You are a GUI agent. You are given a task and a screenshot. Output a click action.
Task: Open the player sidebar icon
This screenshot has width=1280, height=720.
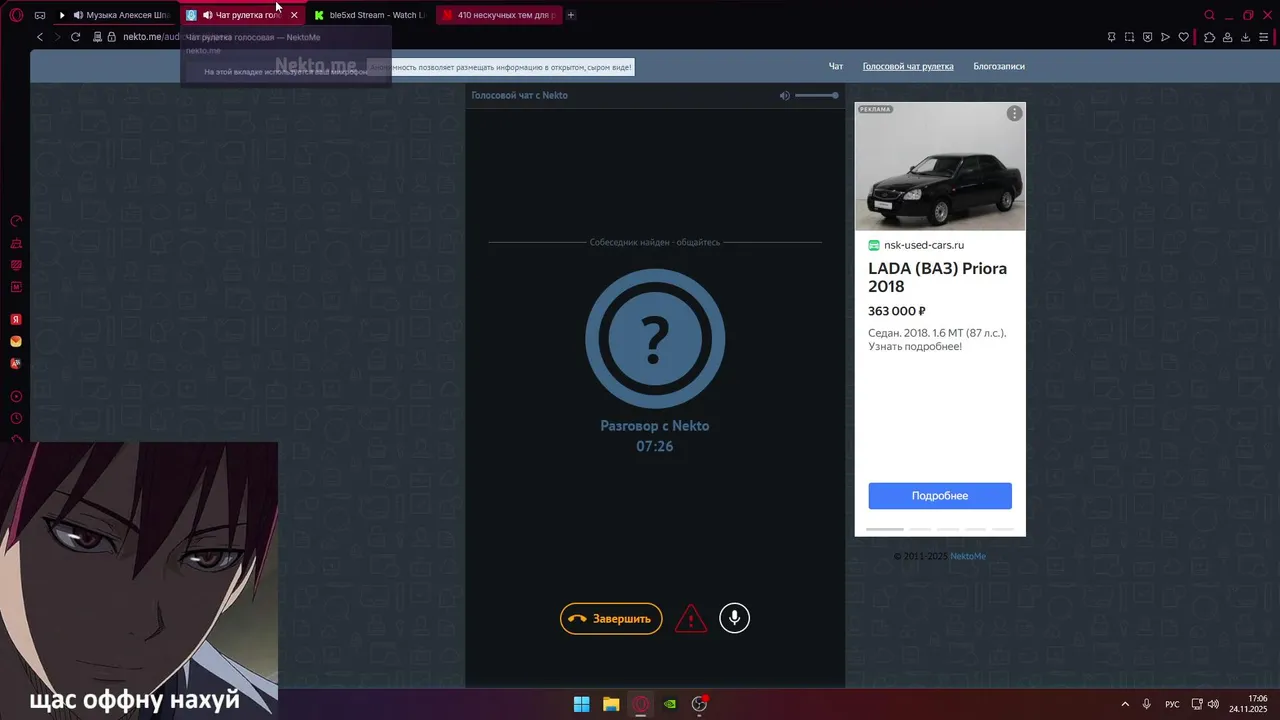click(x=16, y=396)
